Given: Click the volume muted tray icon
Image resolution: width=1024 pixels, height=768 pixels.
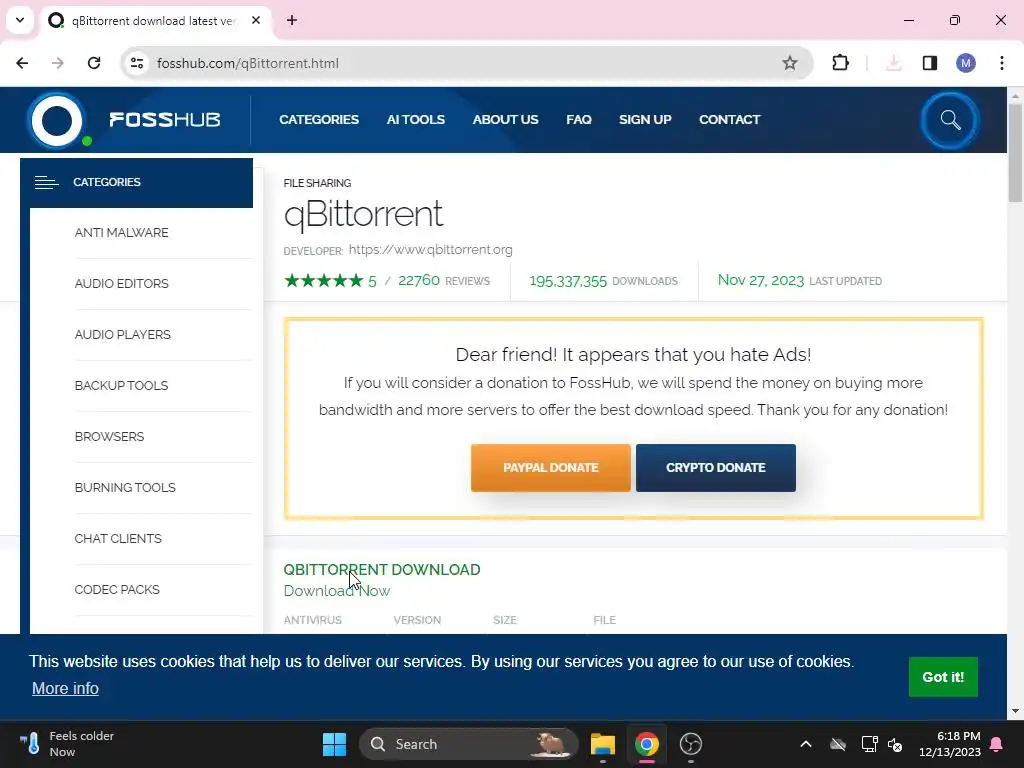Looking at the screenshot, I should (895, 744).
